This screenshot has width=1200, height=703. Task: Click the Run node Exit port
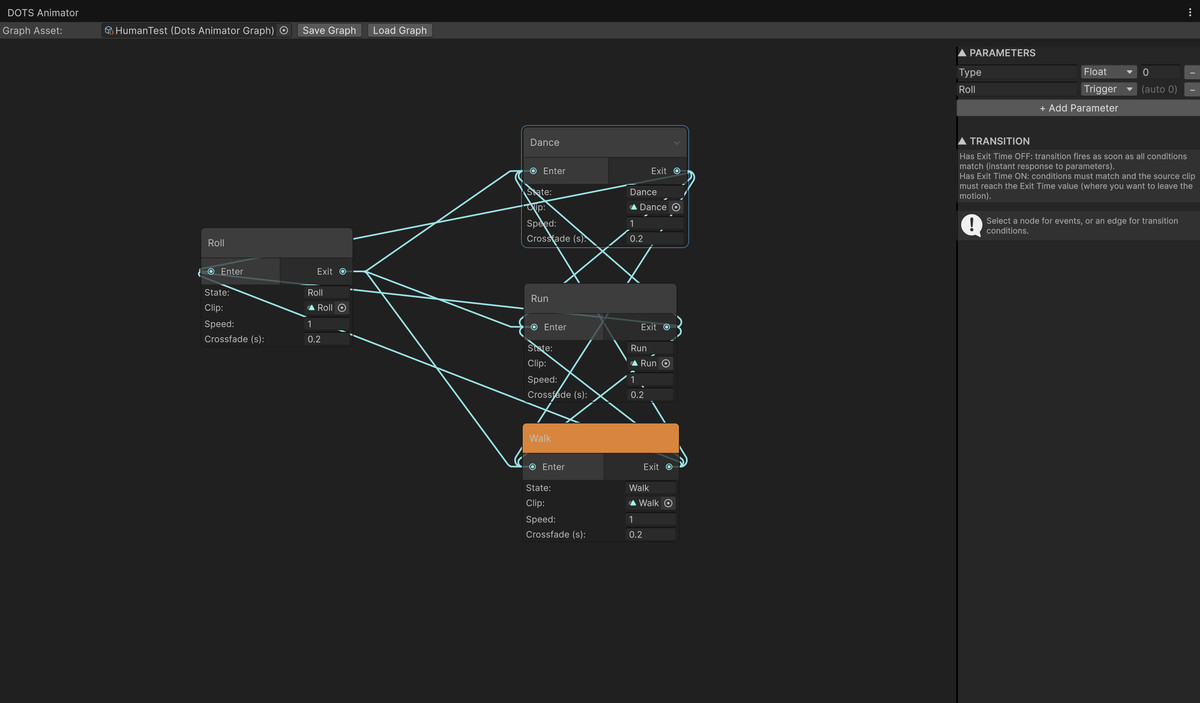point(667,327)
